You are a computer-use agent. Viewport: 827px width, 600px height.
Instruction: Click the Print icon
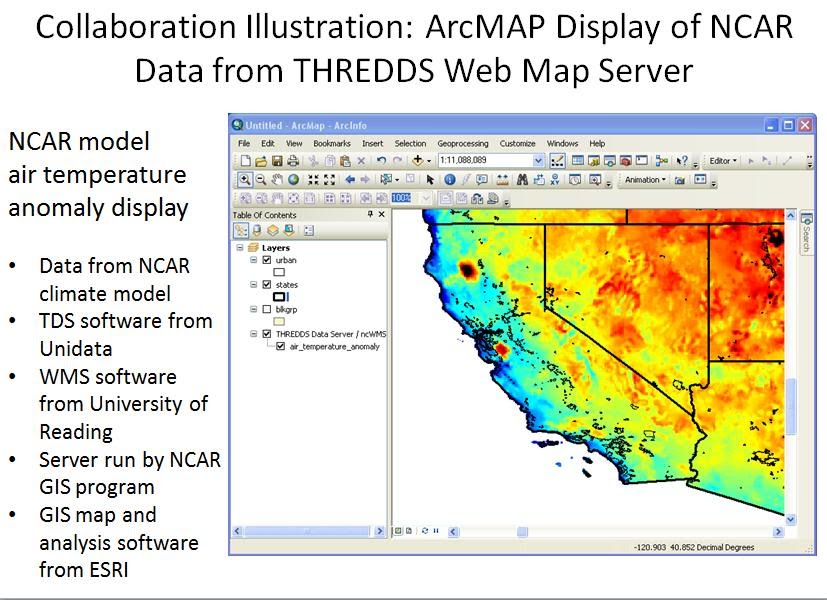293,160
